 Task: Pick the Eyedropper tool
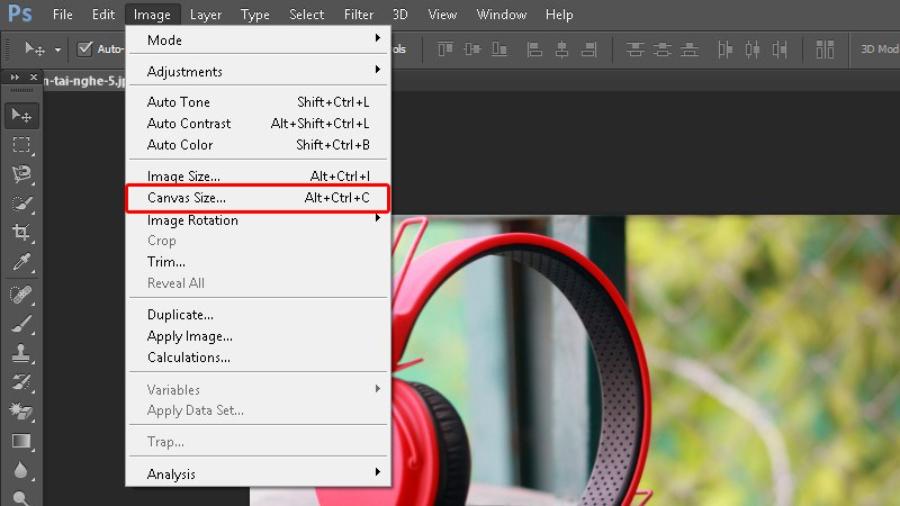pyautogui.click(x=21, y=262)
